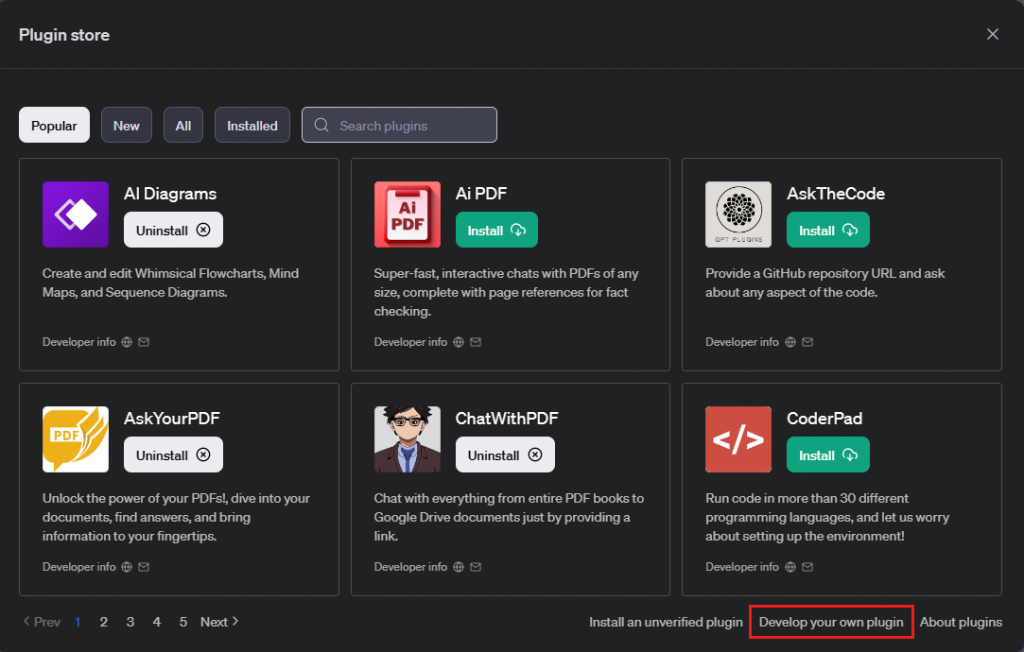The width and height of the screenshot is (1024, 652).
Task: Click Developer info text under ChatWithPDF
Action: [410, 566]
